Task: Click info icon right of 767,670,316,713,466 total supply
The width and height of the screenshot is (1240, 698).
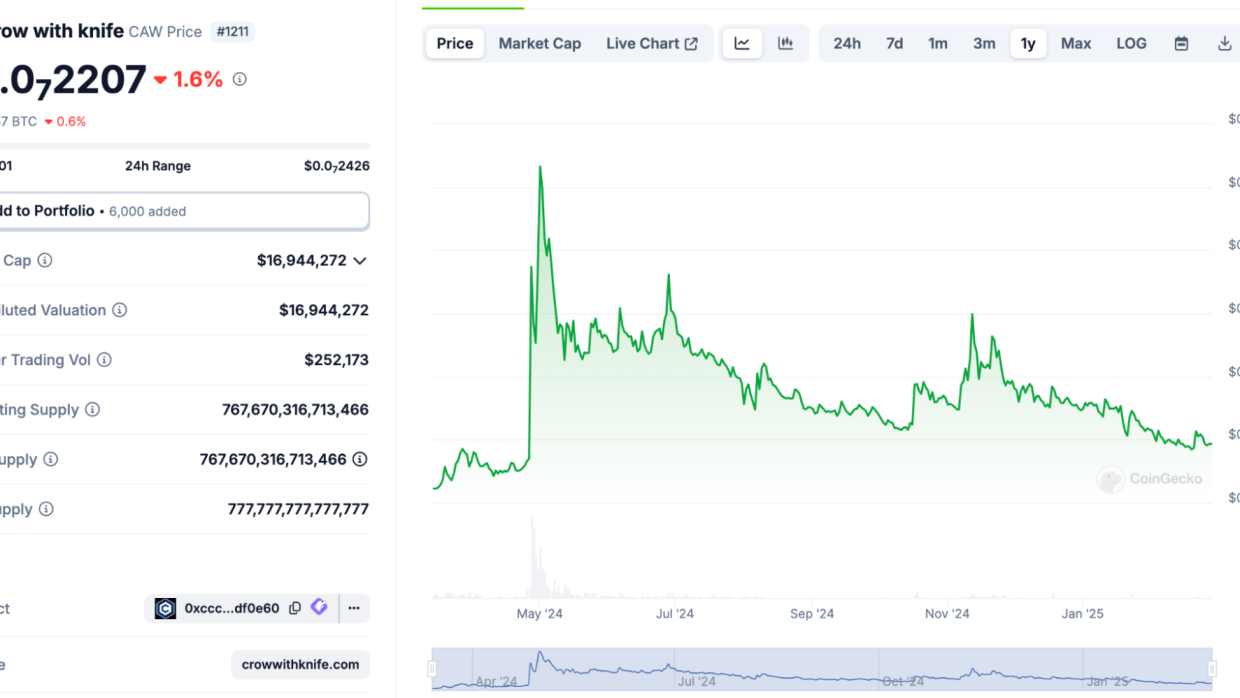Action: click(x=360, y=460)
